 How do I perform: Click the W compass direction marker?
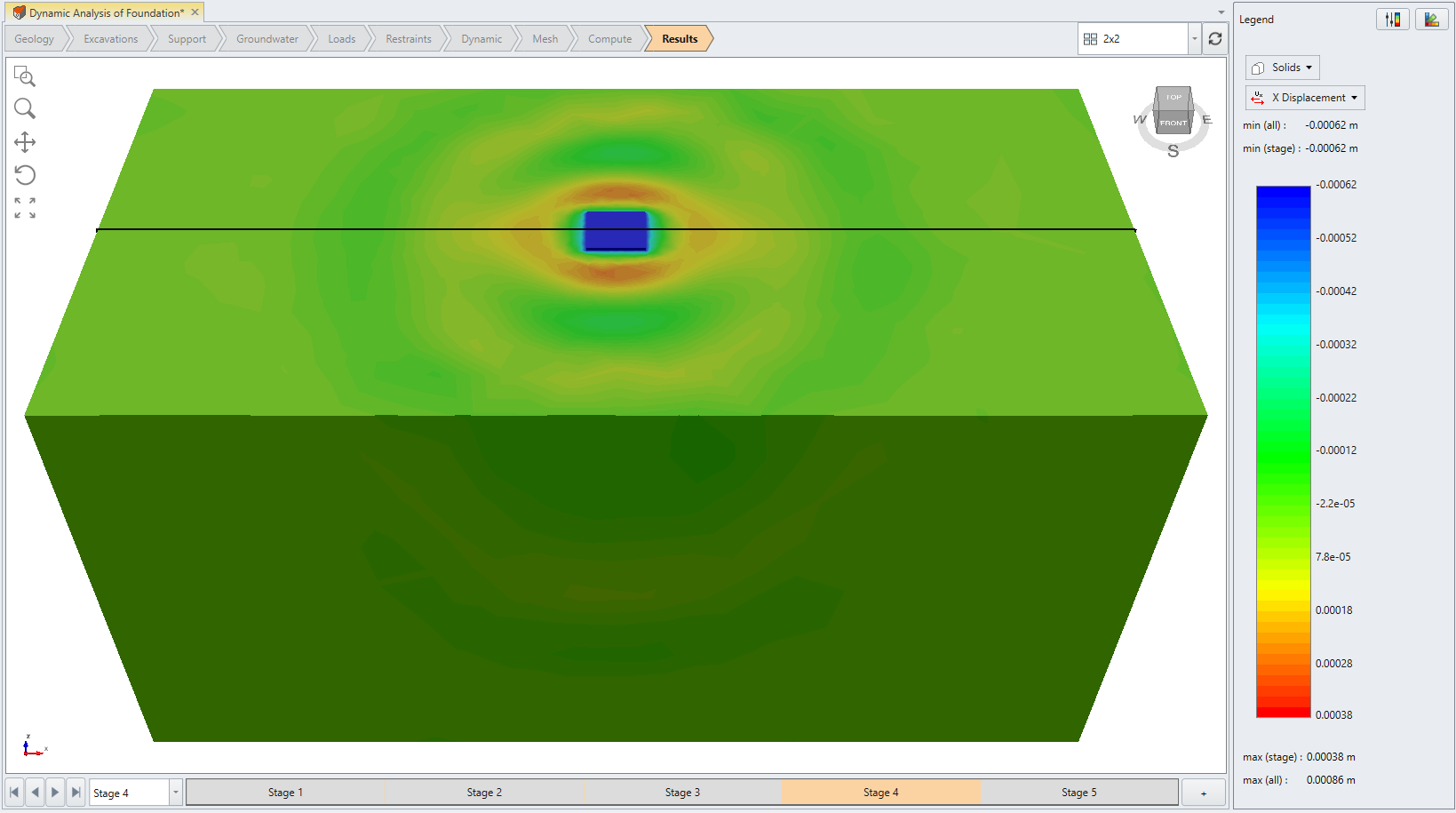coord(1140,119)
